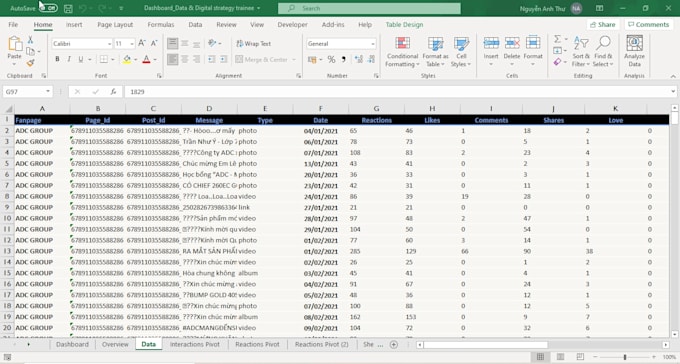Open the File menu
680x364 pixels.
click(x=13, y=25)
